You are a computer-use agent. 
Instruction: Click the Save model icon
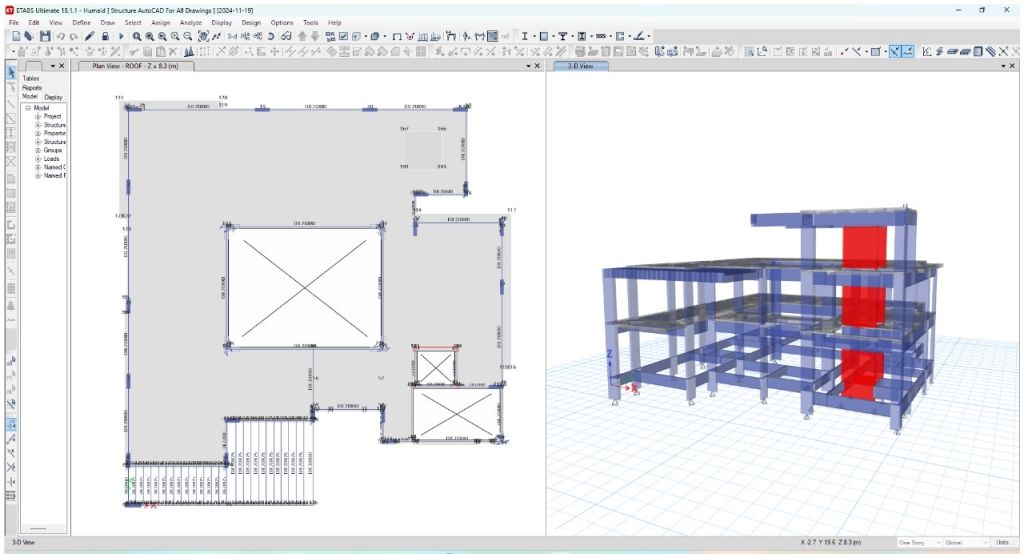[45, 36]
